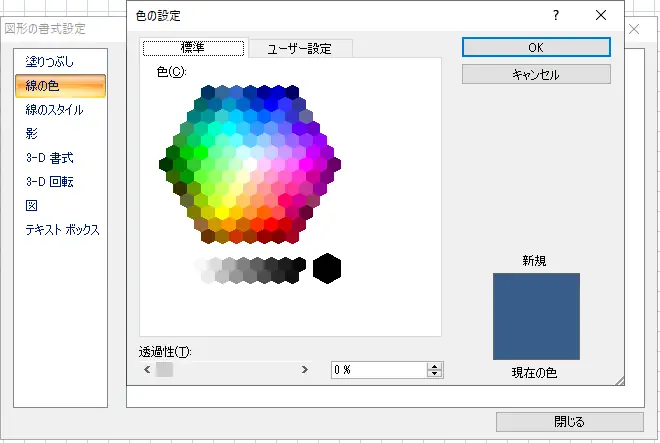660x443 pixels.
Task: Select the large black hexagon swatch
Action: (327, 268)
